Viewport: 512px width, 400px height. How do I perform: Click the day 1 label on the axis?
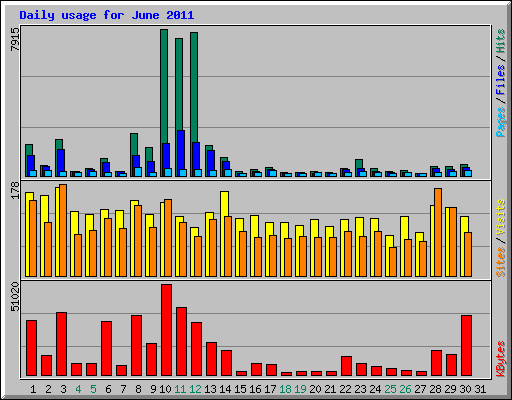33,389
